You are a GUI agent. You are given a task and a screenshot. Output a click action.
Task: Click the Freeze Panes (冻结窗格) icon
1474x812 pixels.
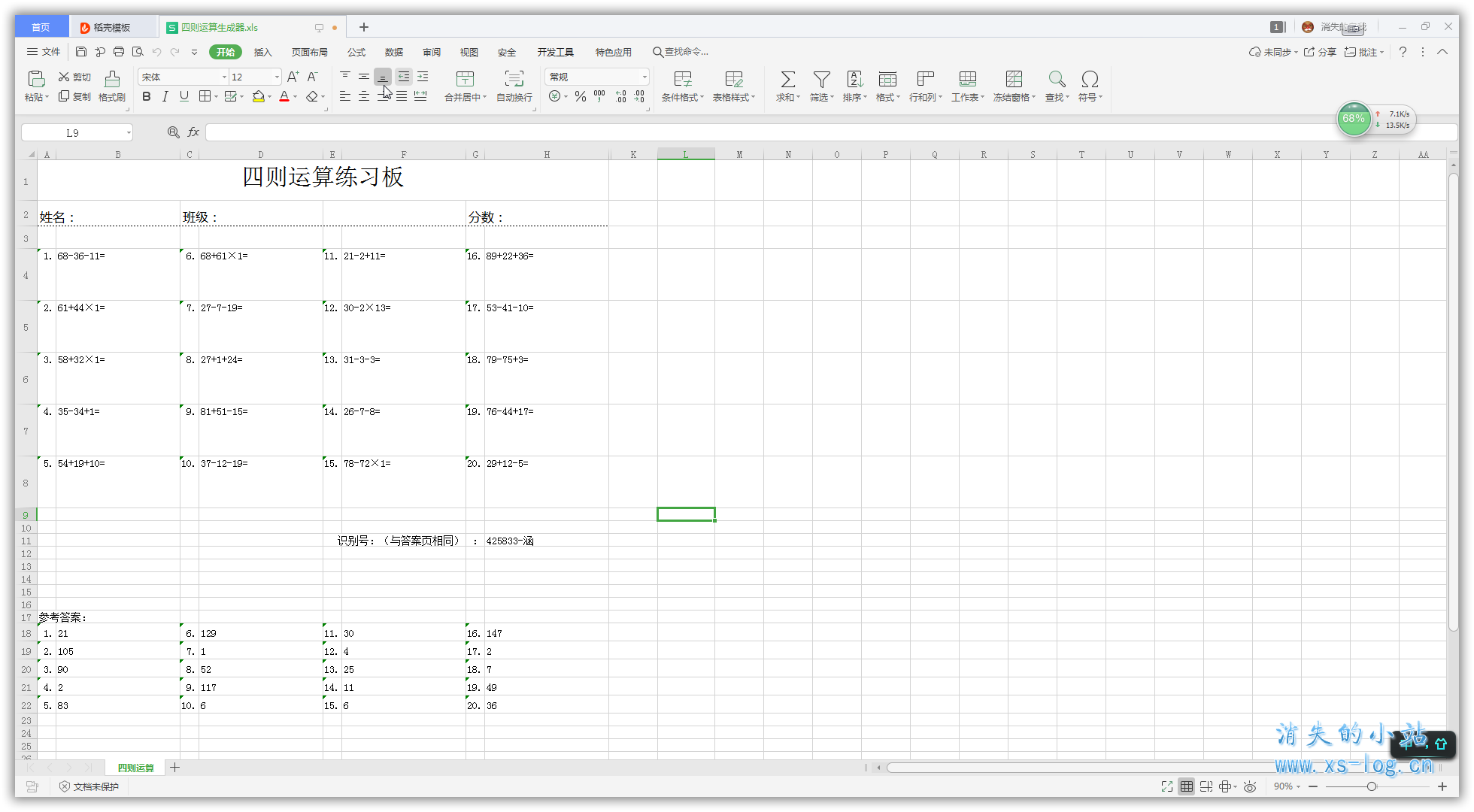[1014, 79]
